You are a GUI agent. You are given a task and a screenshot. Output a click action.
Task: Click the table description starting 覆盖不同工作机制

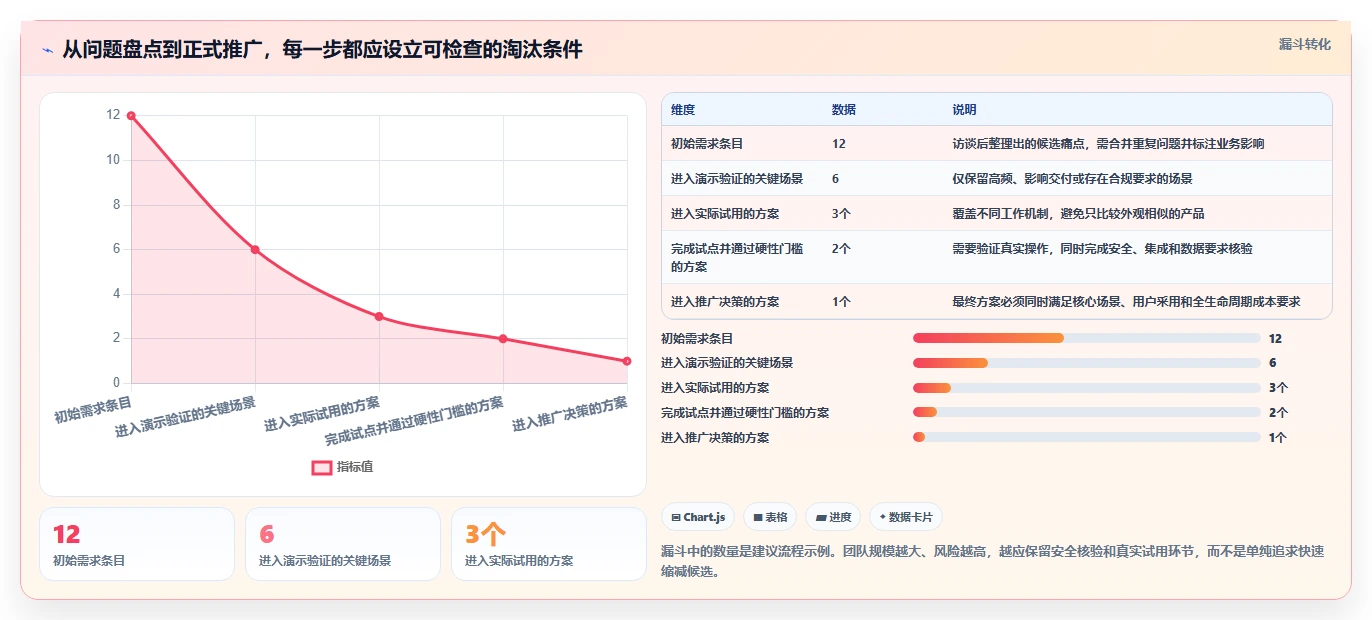point(1078,214)
